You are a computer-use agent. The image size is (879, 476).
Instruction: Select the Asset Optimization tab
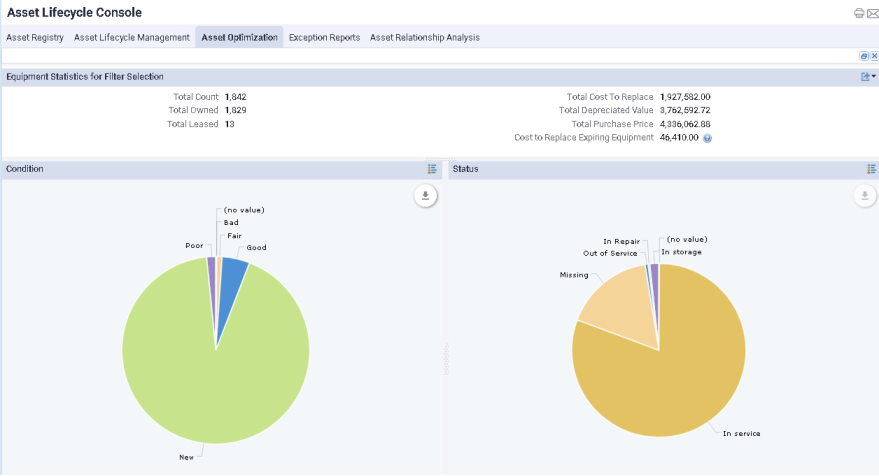239,38
